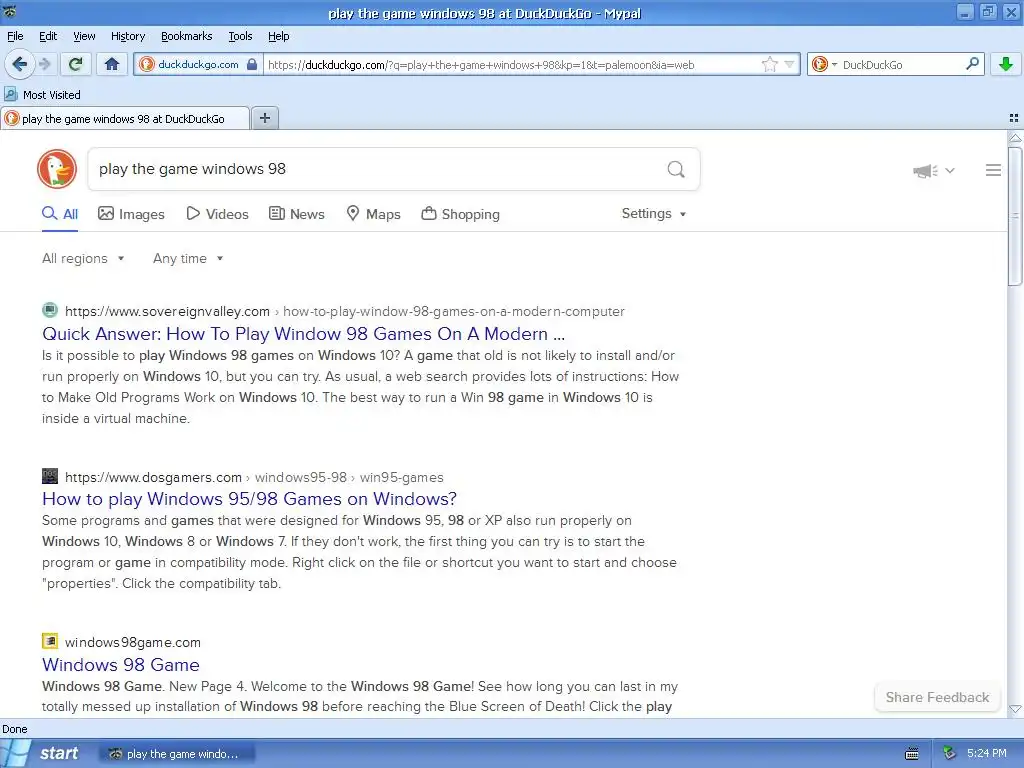Submit search with page magnifier icon
1024x768 pixels.
point(676,169)
